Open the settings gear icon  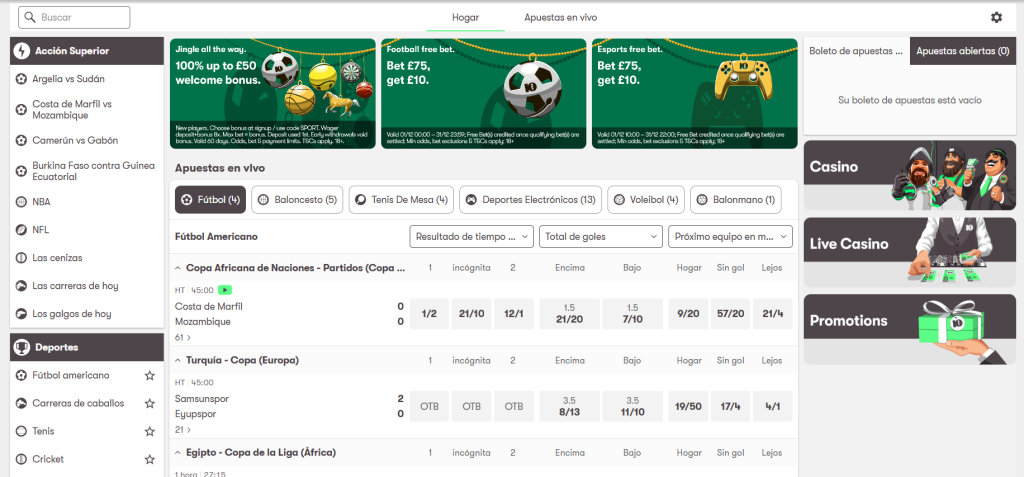996,18
